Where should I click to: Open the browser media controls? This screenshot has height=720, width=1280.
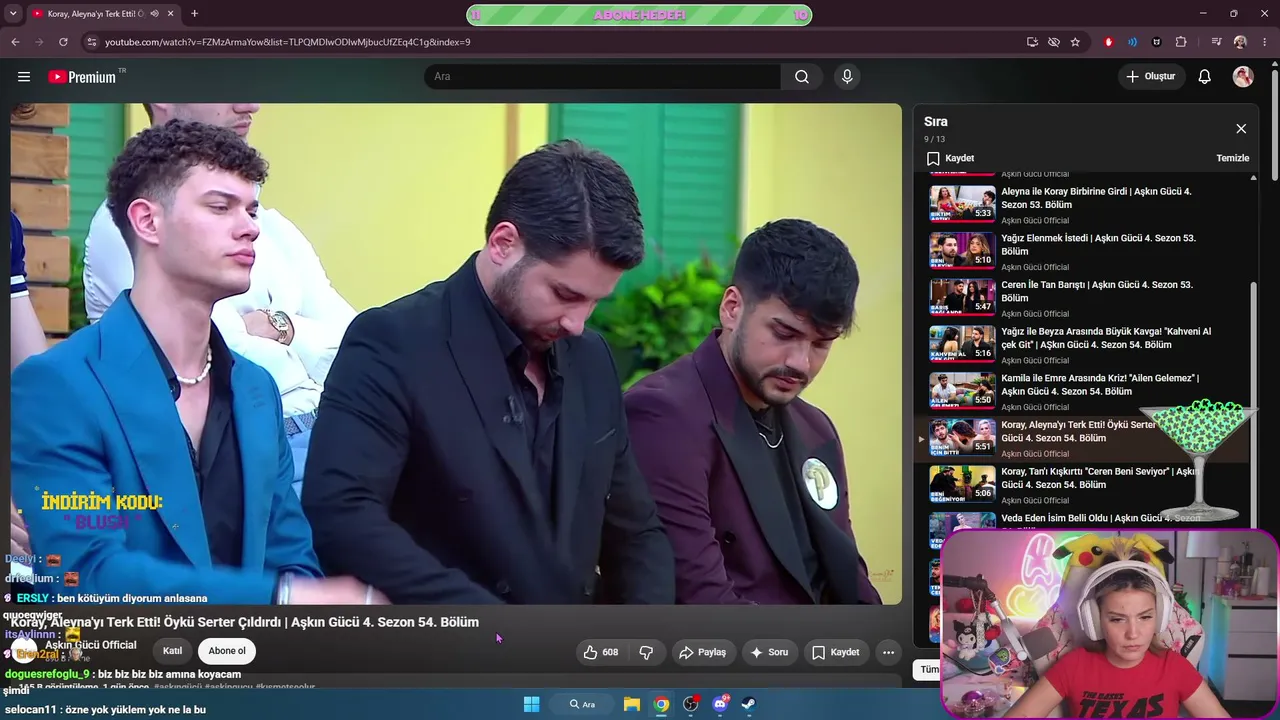pos(1216,42)
